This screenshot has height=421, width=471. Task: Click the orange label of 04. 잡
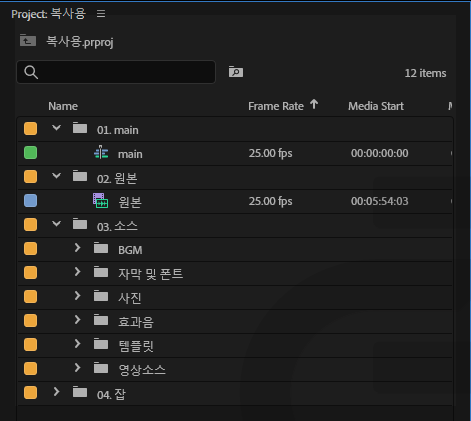pyautogui.click(x=30, y=393)
